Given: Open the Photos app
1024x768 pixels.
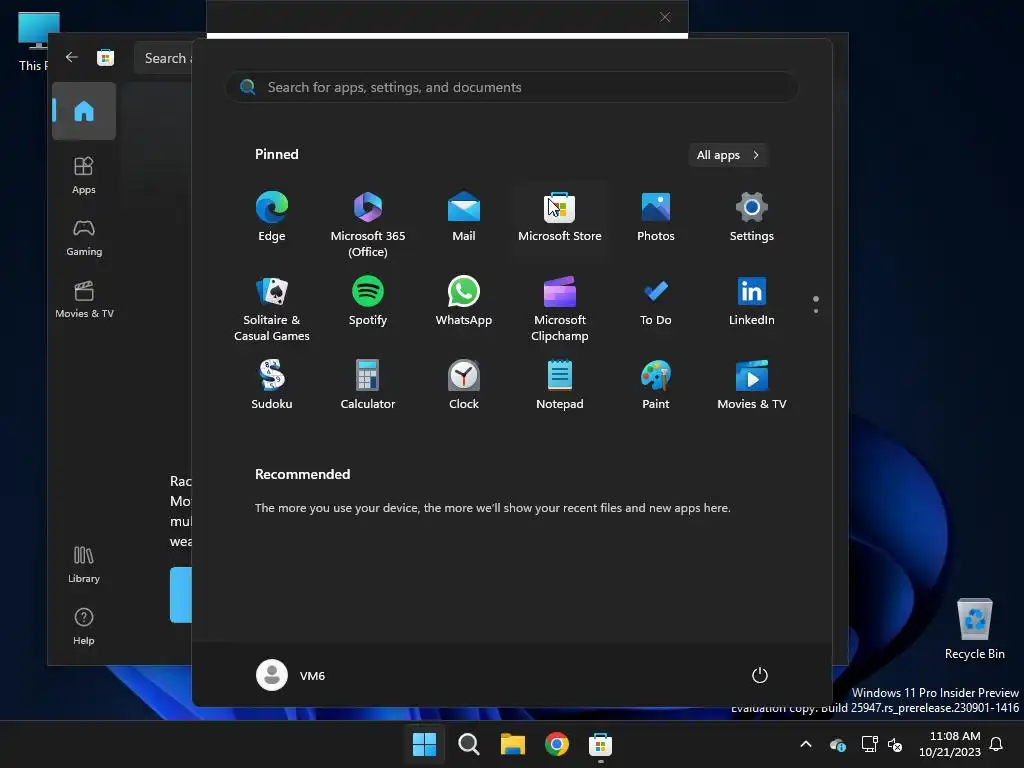Looking at the screenshot, I should (x=656, y=218).
